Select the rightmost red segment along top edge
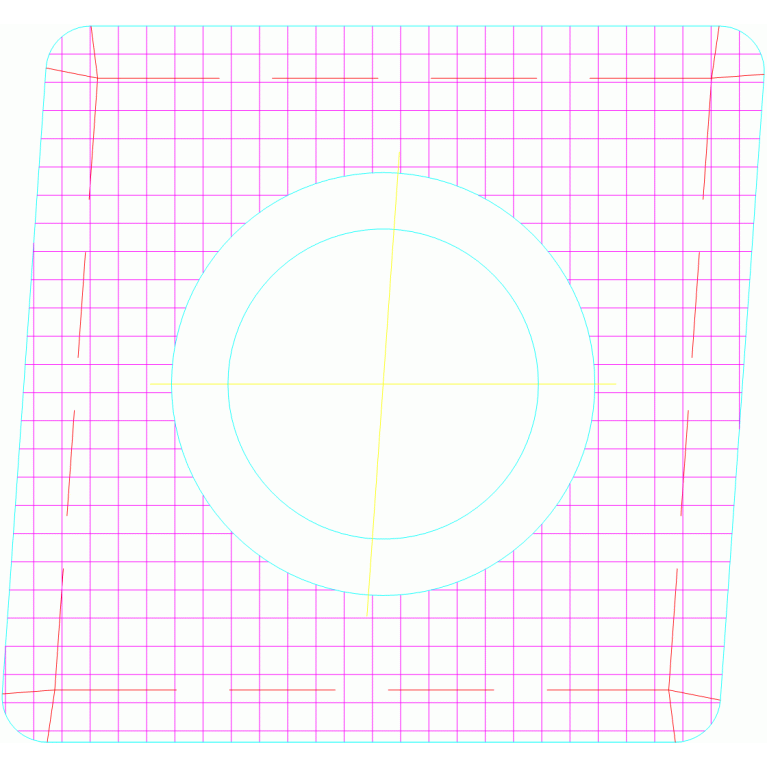 (x=650, y=78)
